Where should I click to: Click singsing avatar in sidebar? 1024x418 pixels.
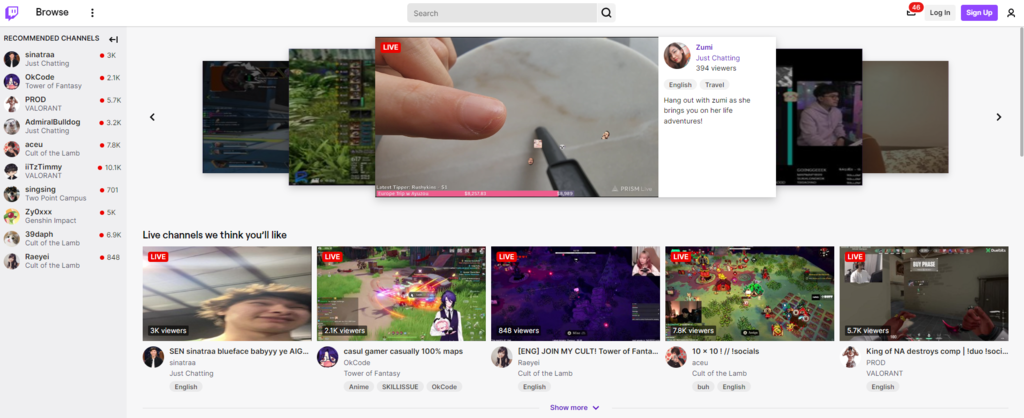tap(12, 194)
